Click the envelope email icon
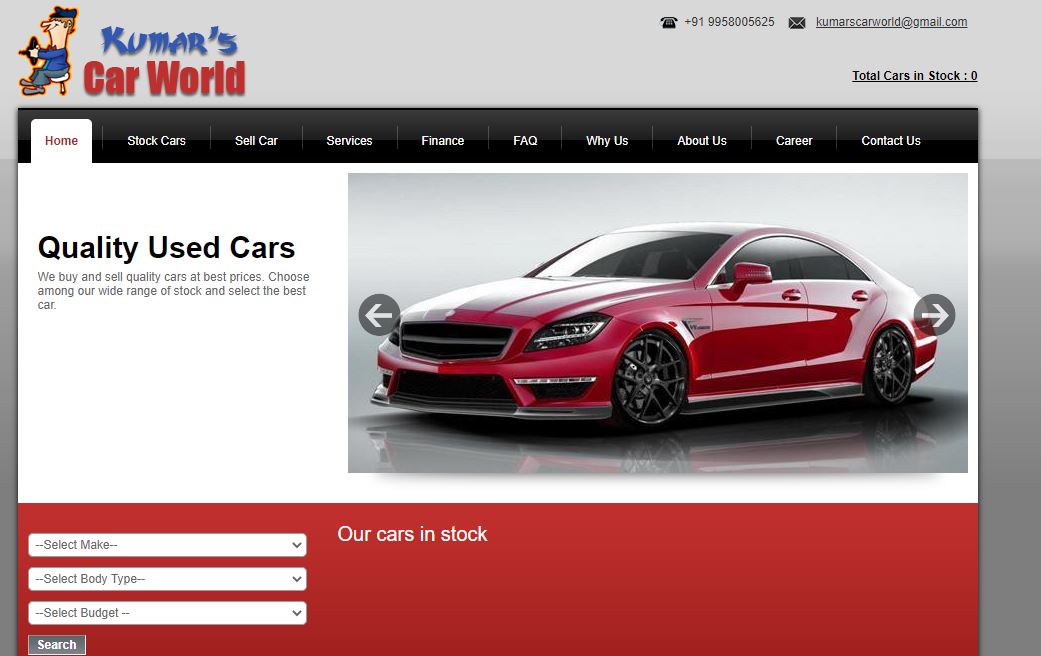This screenshot has width=1041, height=656. tap(797, 23)
